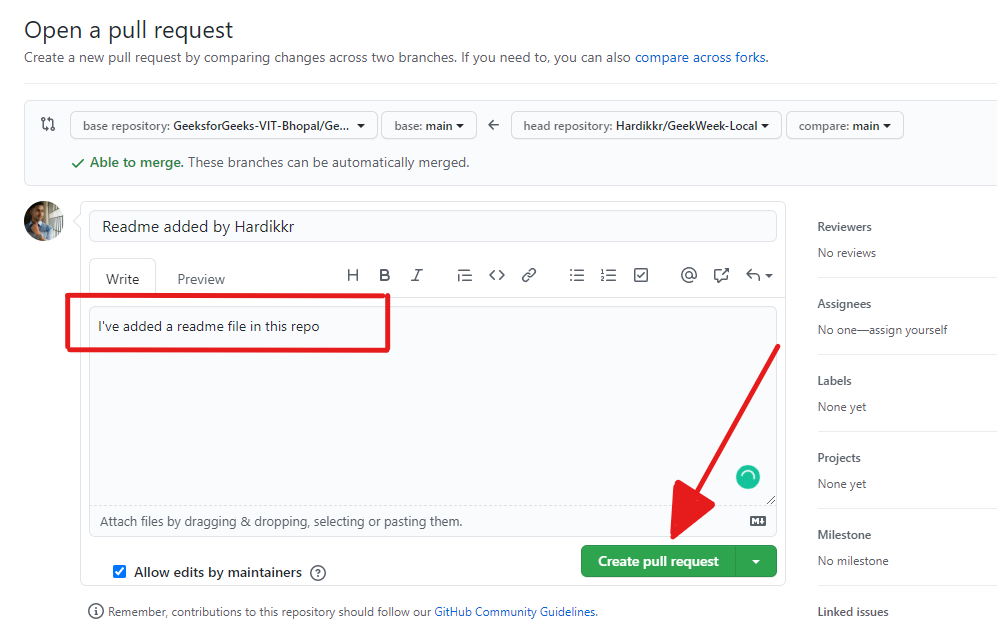This screenshot has height=631, width=997.
Task: Click the pull request title field
Action: pos(432,226)
